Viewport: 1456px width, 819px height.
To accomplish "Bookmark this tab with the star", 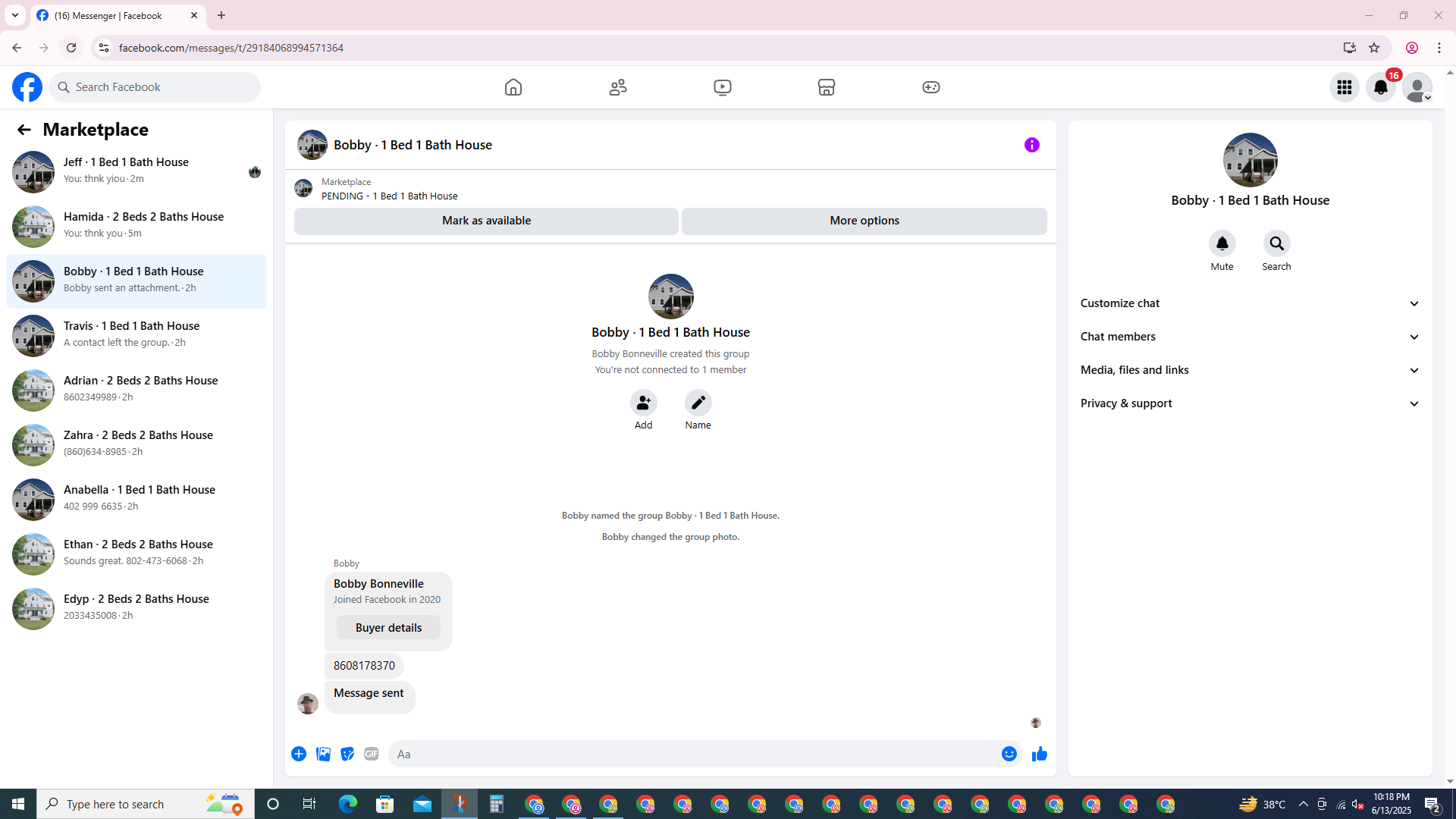I will coord(1374,48).
